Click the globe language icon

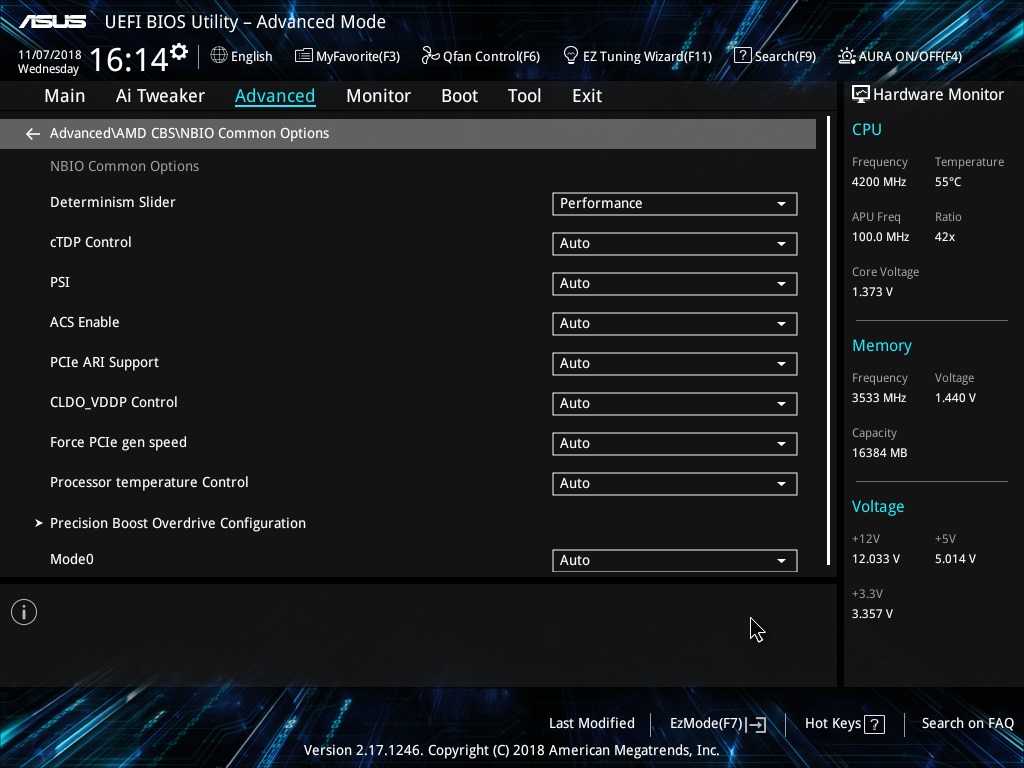(219, 56)
